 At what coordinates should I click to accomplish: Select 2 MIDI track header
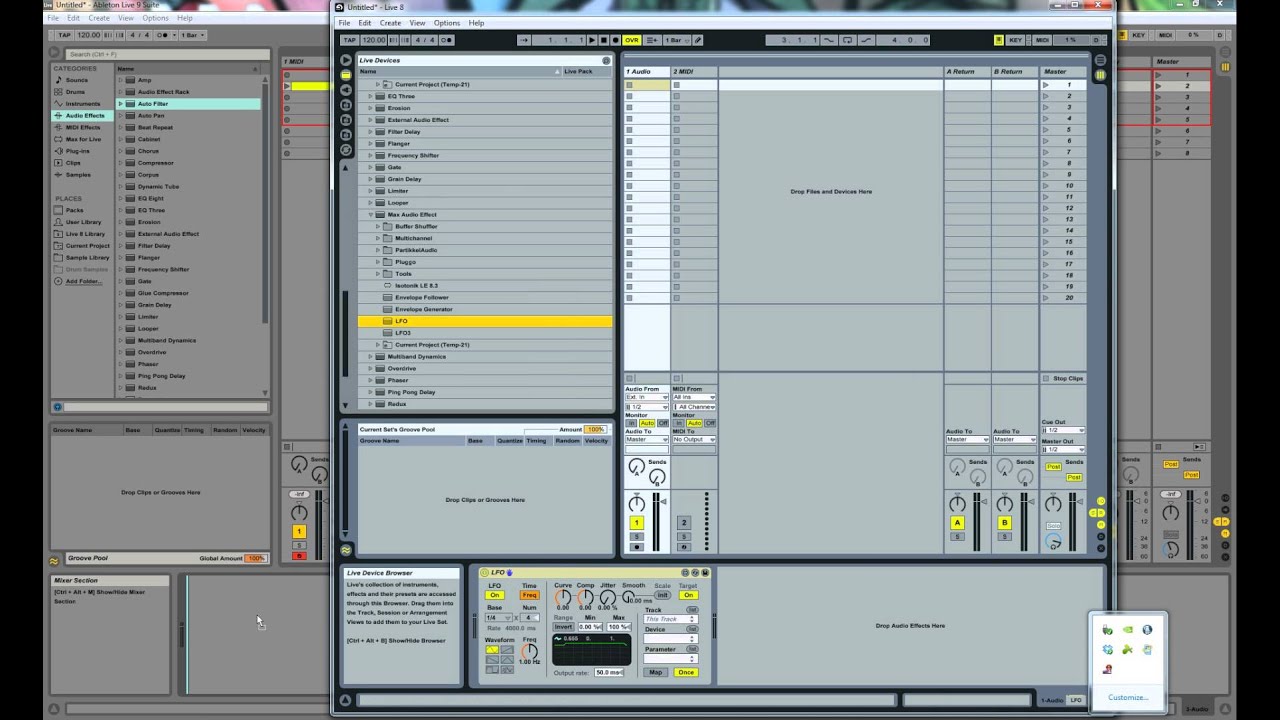694,72
